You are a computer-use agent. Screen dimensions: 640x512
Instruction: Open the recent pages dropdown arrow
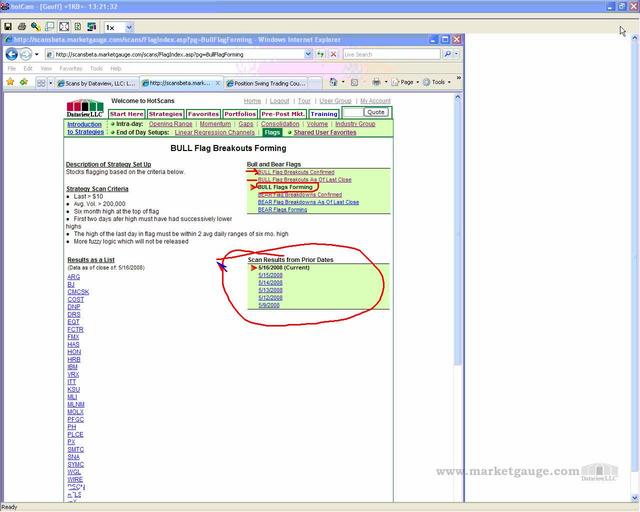click(x=37, y=54)
